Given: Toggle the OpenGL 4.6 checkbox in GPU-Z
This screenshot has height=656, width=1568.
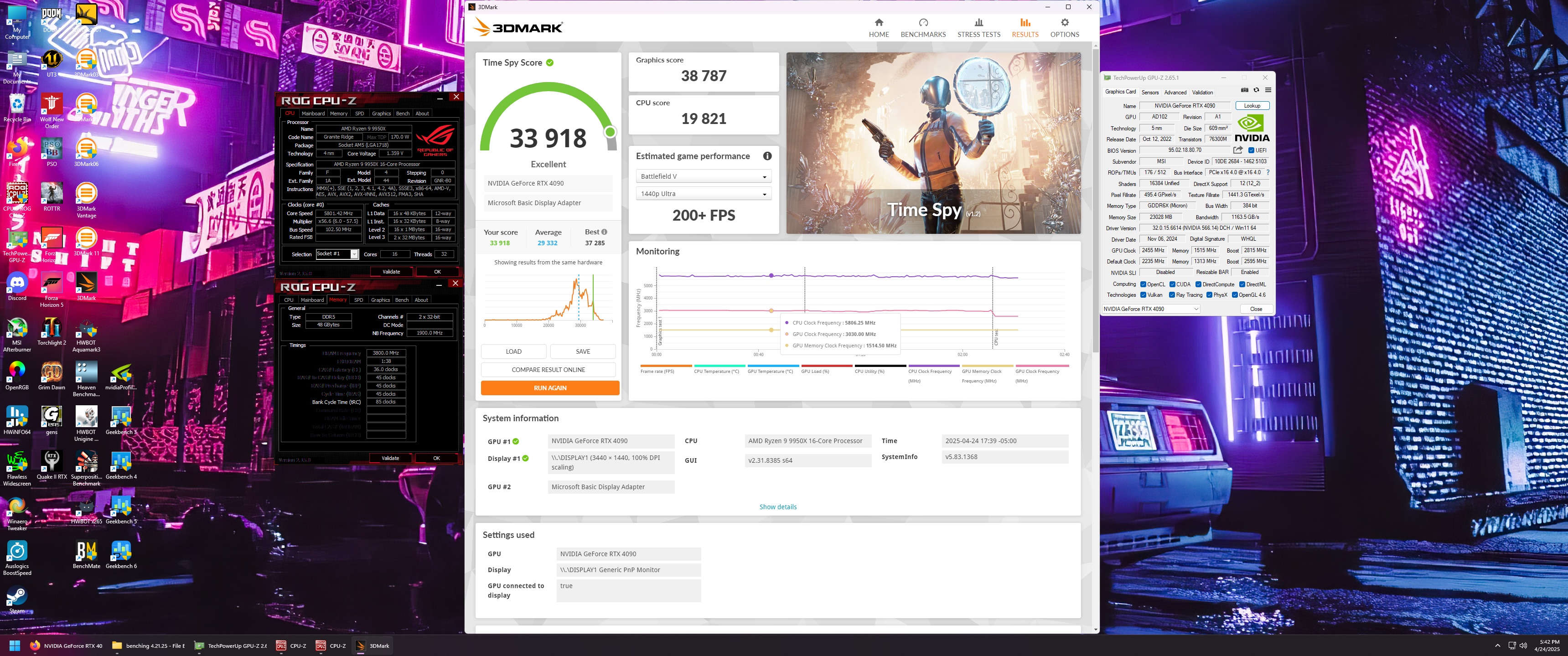Looking at the screenshot, I should (x=1234, y=295).
